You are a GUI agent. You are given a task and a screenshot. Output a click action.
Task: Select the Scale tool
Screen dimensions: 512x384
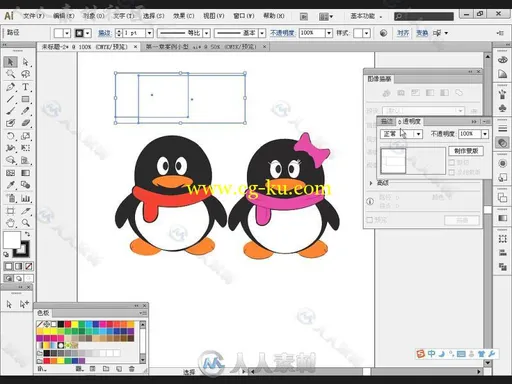point(25,136)
